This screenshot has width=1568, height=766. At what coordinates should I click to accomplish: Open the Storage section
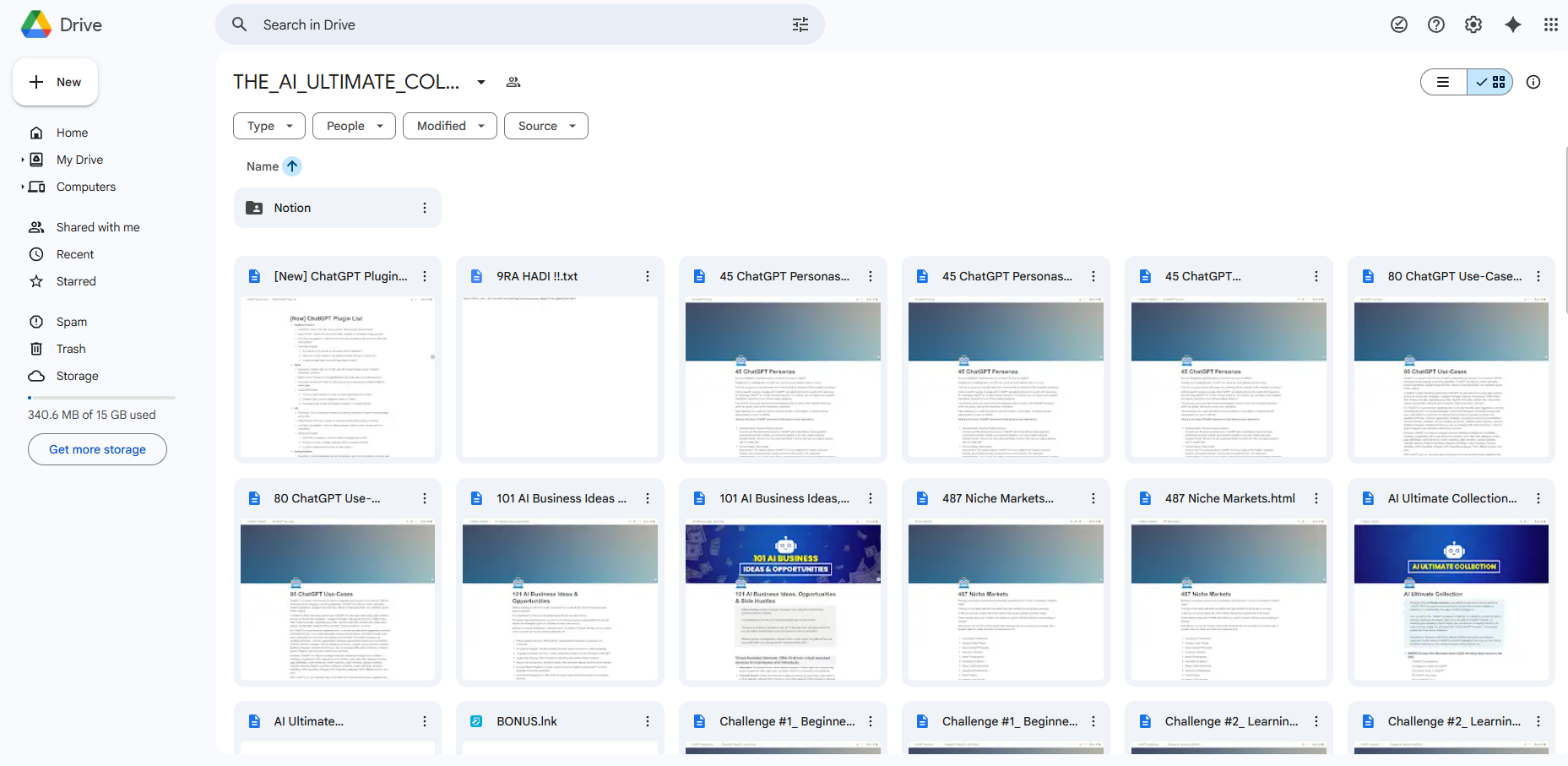(77, 376)
